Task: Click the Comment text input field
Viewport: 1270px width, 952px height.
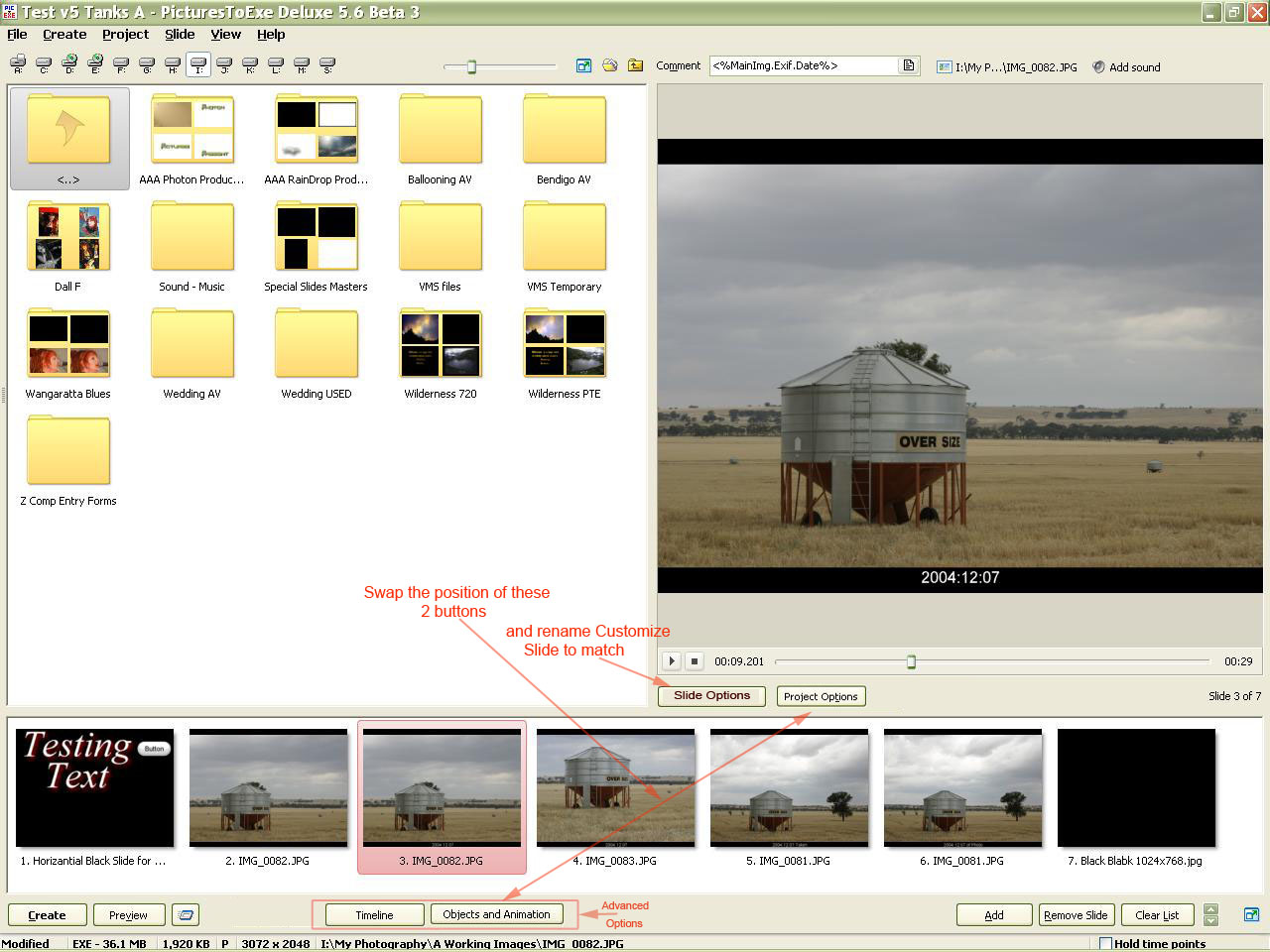Action: click(x=802, y=65)
